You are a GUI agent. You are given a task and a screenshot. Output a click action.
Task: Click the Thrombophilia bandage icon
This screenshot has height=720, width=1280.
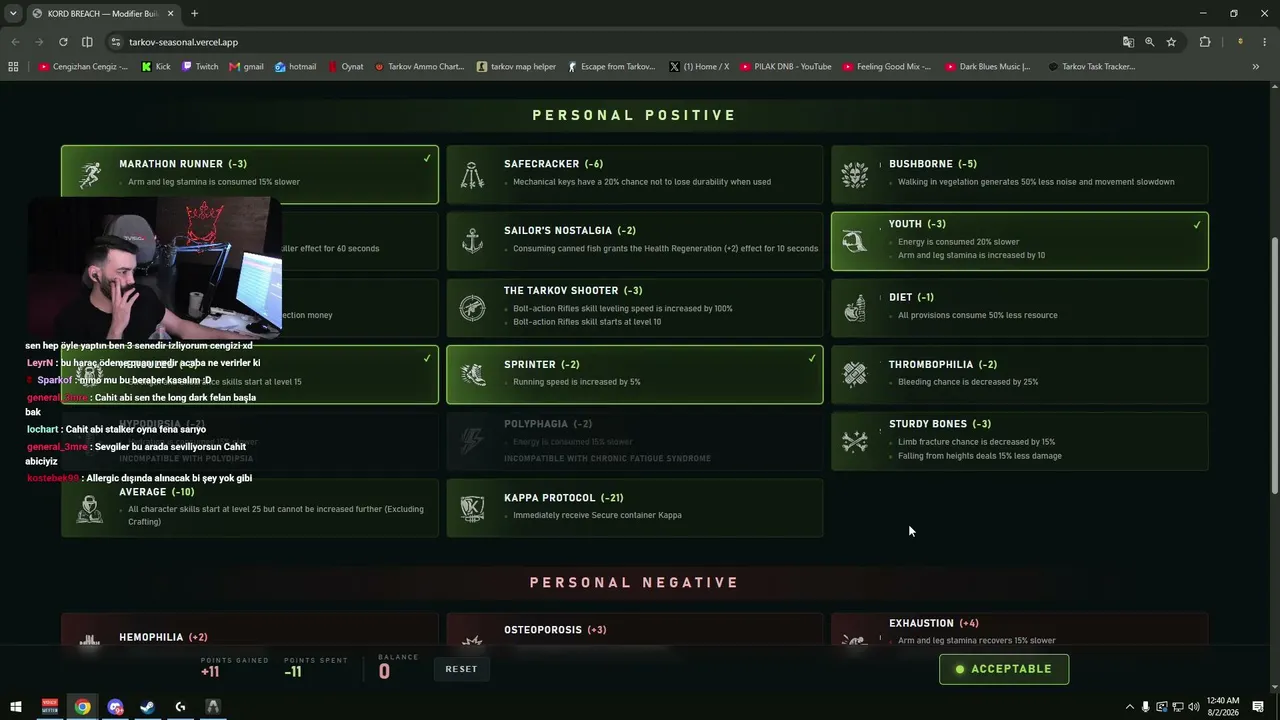tap(855, 374)
